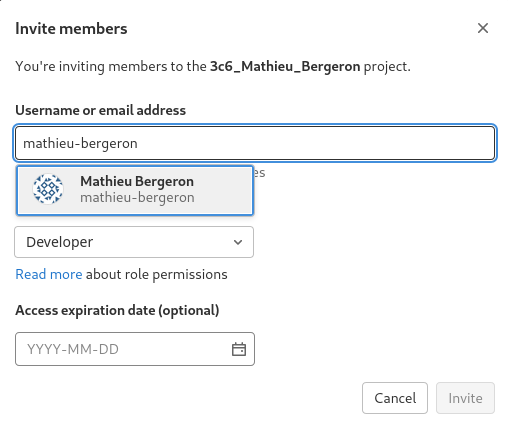Pick the gray mathieu-bergeron username in the suggestion
508x426 pixels.
pos(137,197)
